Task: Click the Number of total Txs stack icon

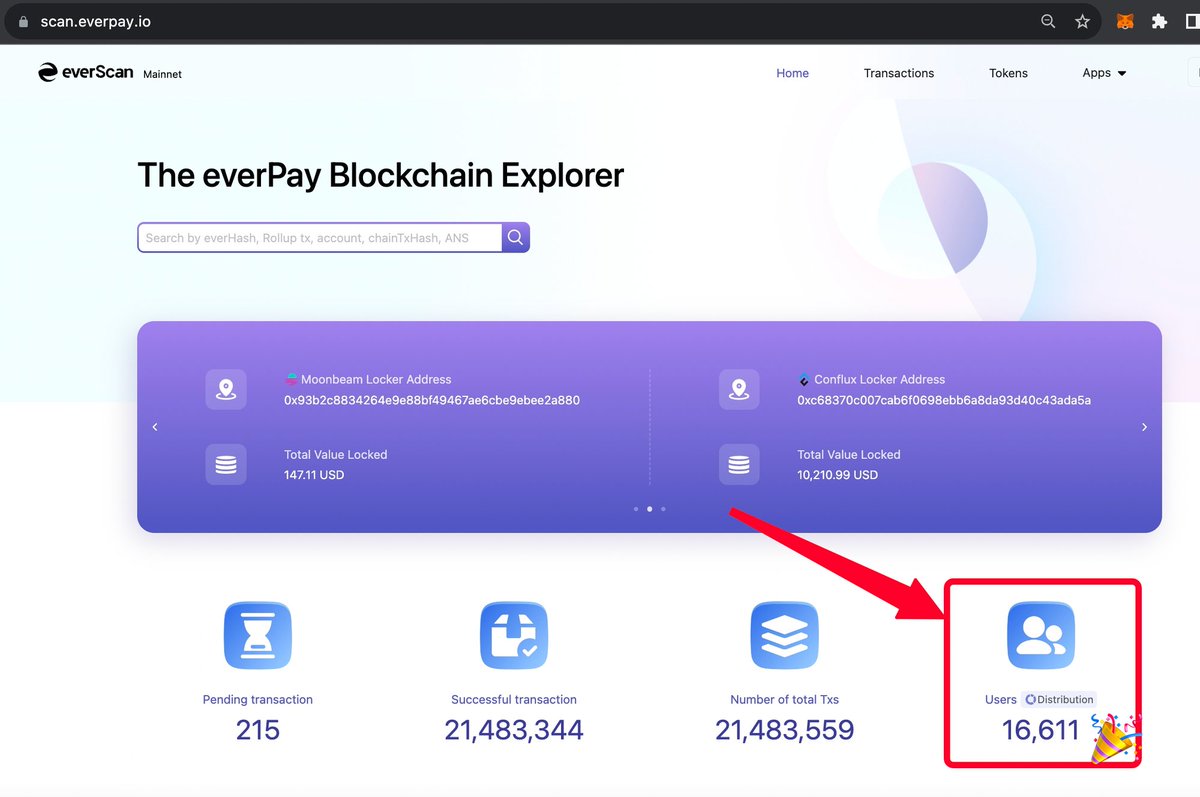Action: tap(784, 634)
